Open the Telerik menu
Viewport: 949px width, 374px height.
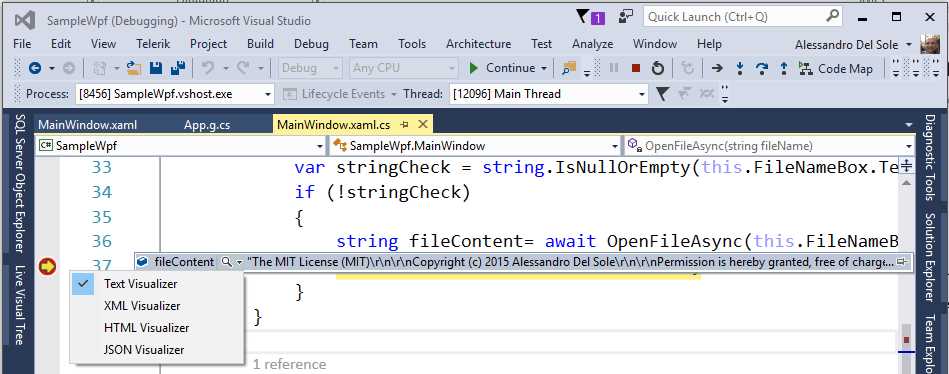click(153, 44)
